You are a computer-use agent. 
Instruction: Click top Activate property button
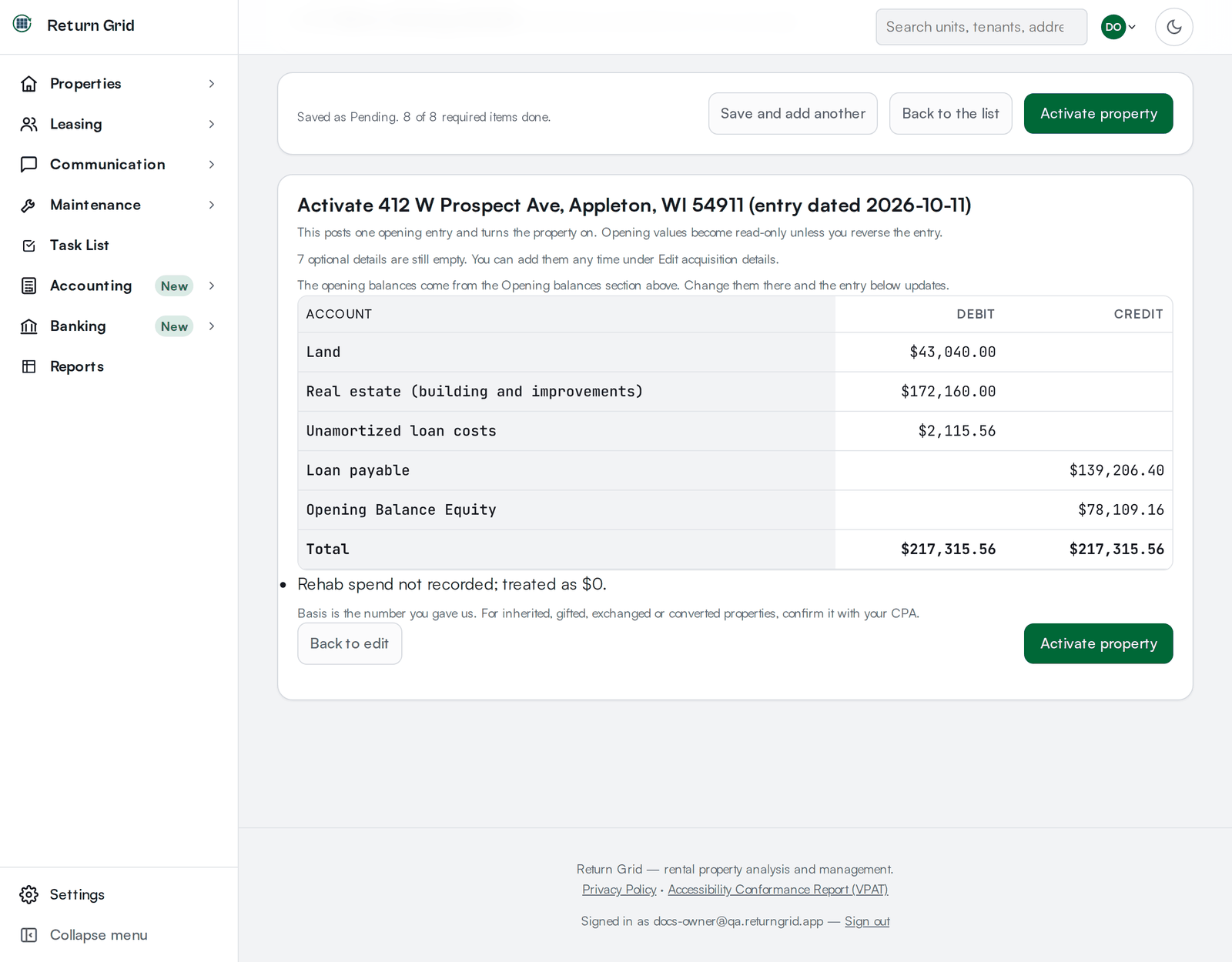click(x=1099, y=114)
